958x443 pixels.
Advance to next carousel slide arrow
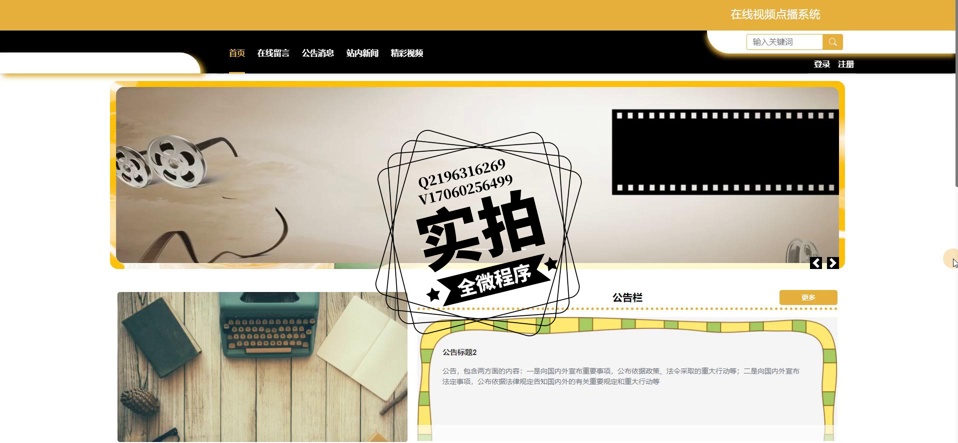832,263
